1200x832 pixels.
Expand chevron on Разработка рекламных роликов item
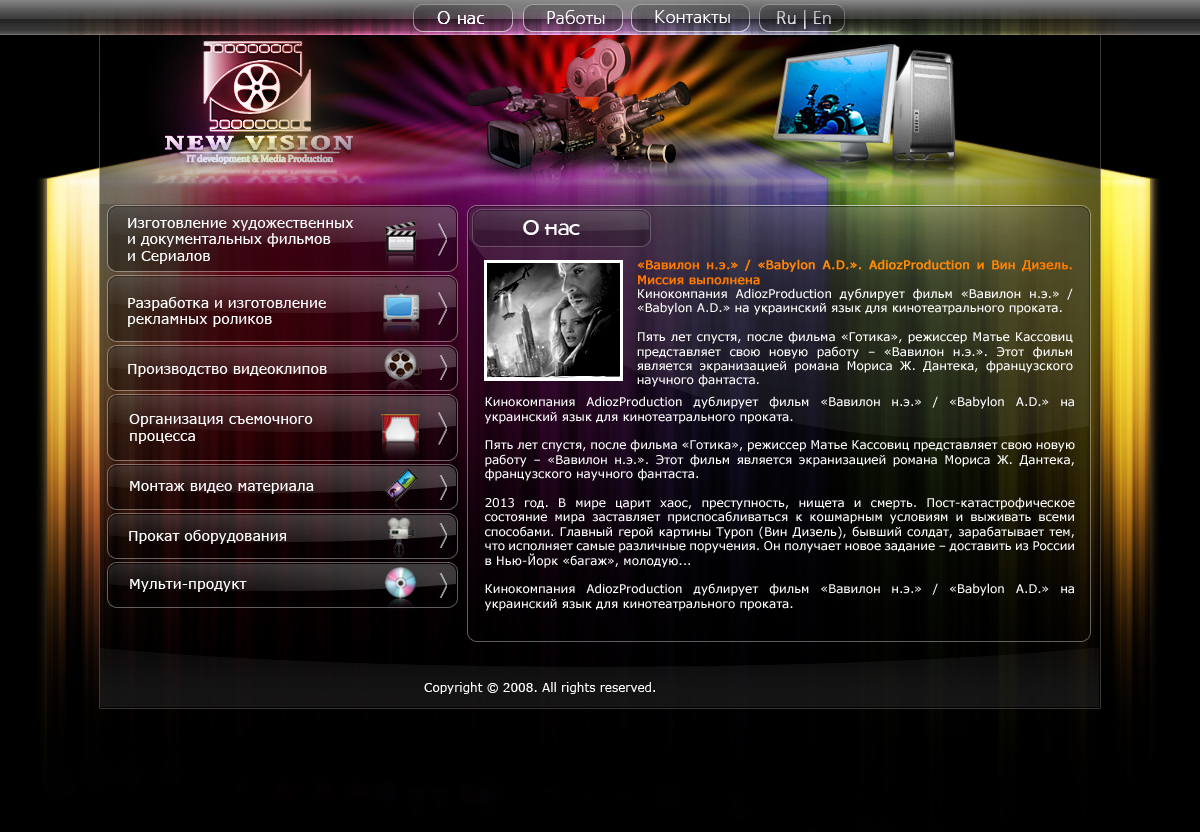[x=442, y=309]
